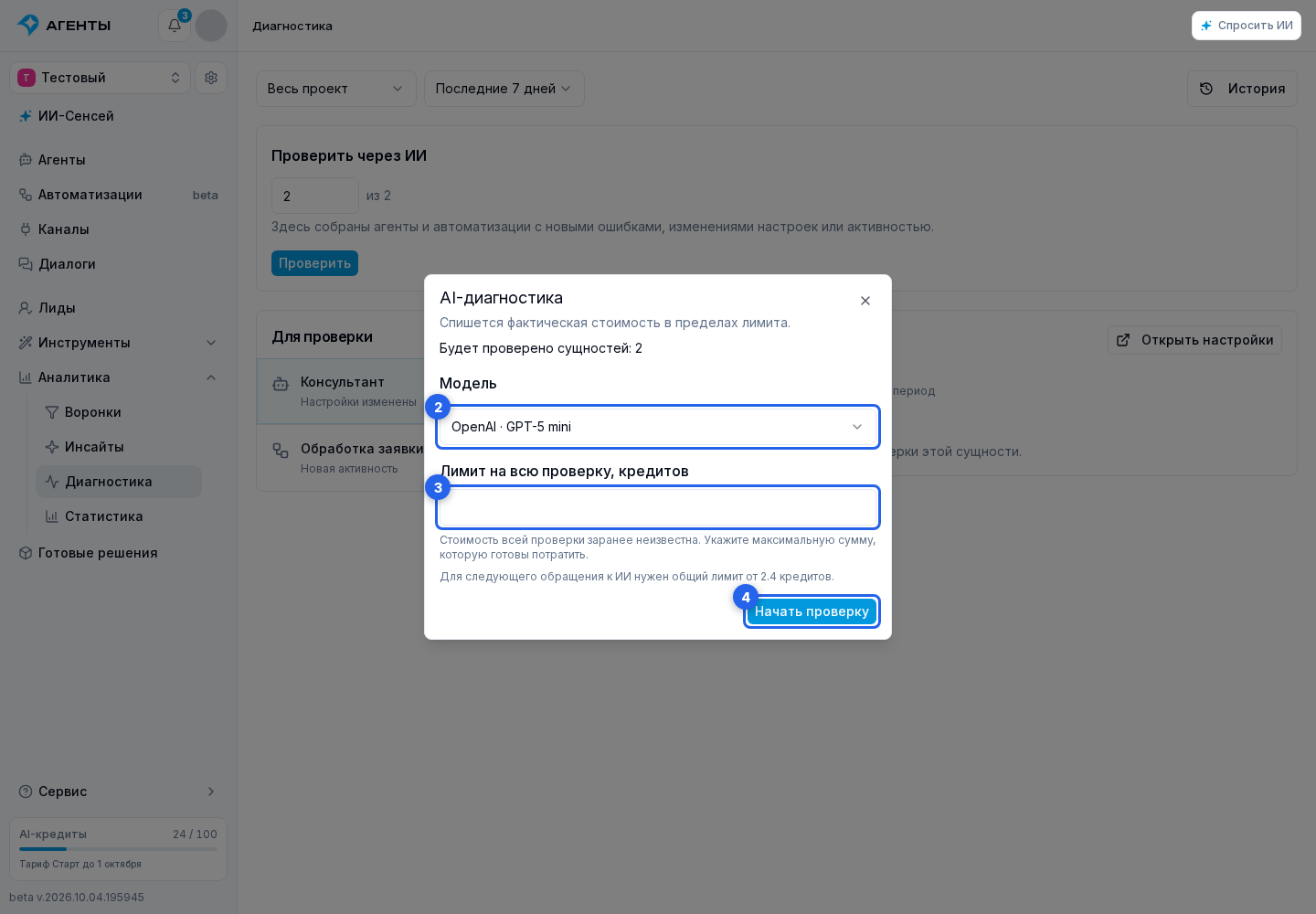Click the Тариф Старт до 1 октября text
The height and width of the screenshot is (914, 1316).
tap(80, 864)
